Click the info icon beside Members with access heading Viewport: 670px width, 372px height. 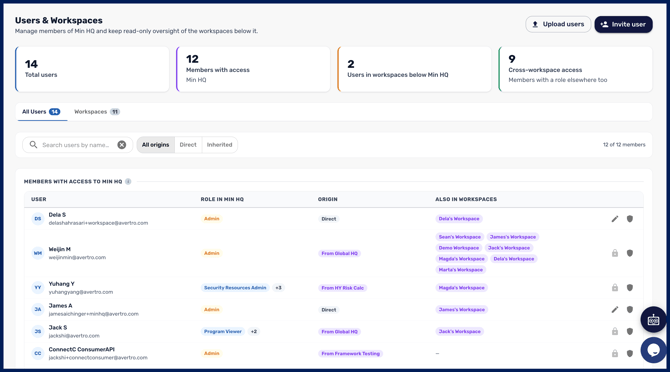[128, 182]
